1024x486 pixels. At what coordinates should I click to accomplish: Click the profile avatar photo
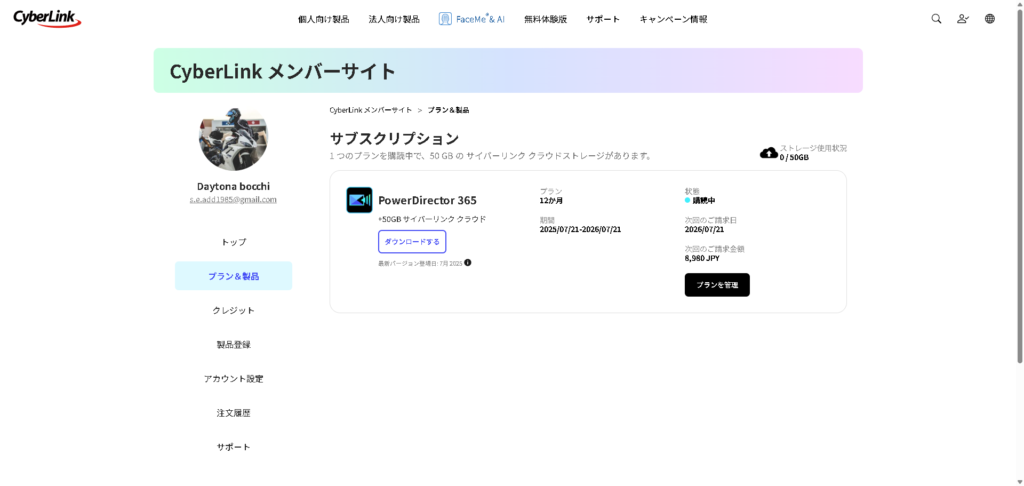coord(233,139)
